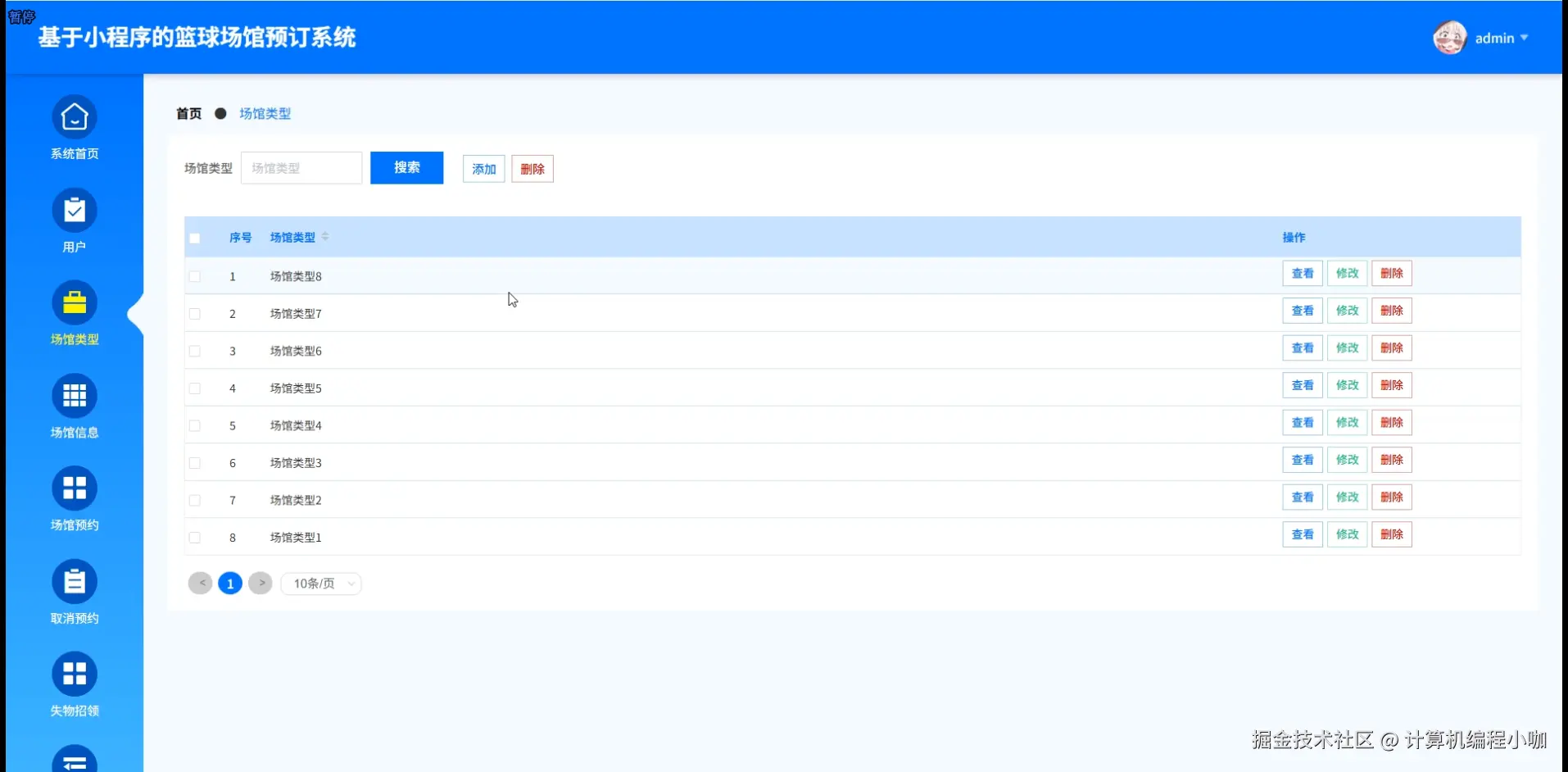The height and width of the screenshot is (772, 1568).
Task: Check the box for 场馆类型7 row
Action: click(x=195, y=314)
